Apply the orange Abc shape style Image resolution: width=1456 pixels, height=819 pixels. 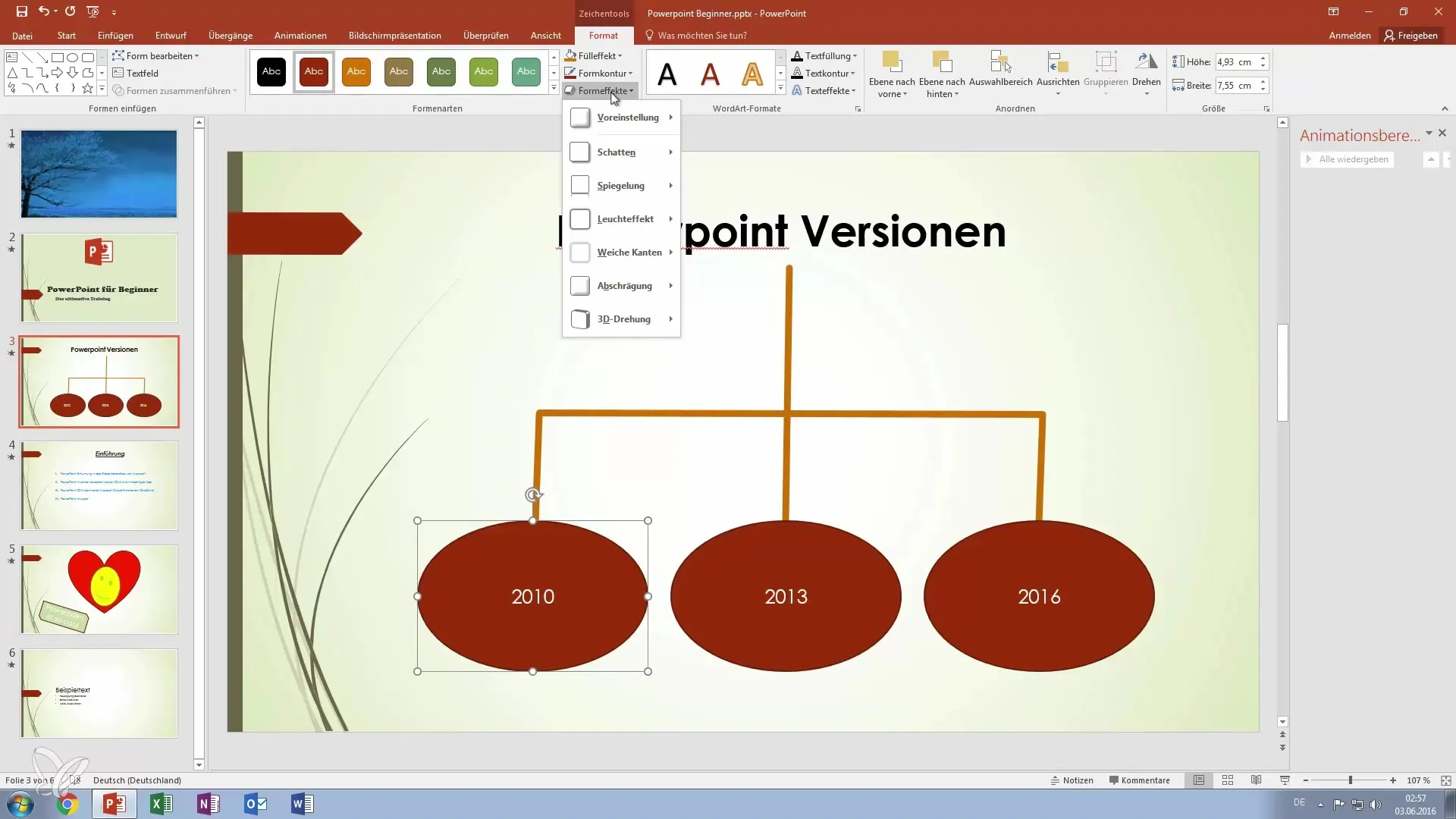356,72
